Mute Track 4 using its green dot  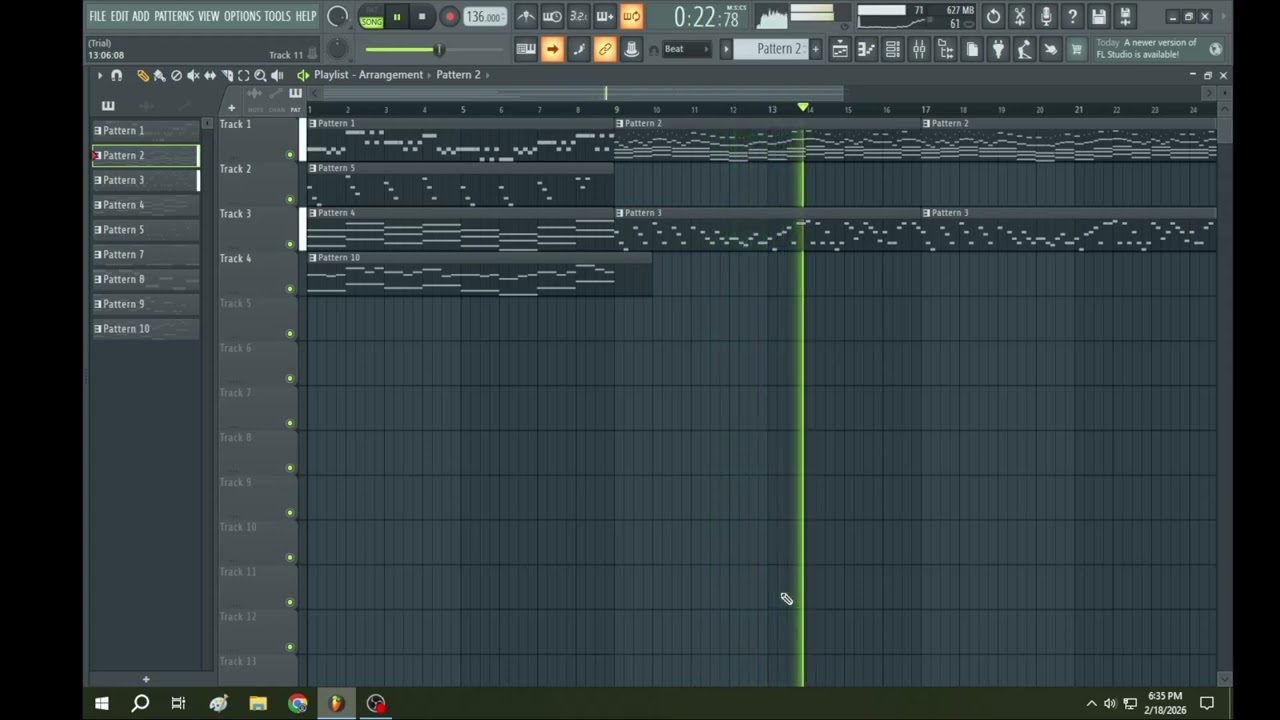tap(290, 289)
